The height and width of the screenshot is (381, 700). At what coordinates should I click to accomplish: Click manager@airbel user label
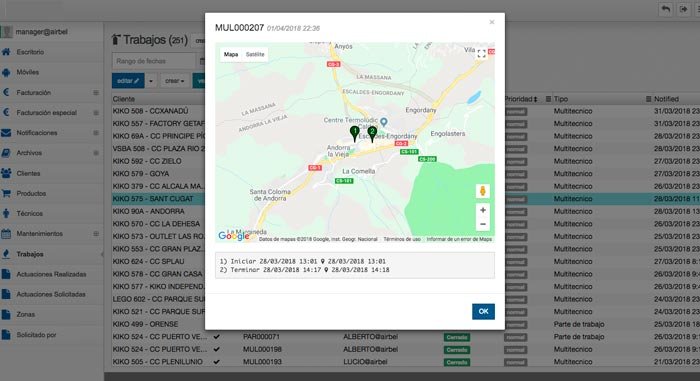42,32
